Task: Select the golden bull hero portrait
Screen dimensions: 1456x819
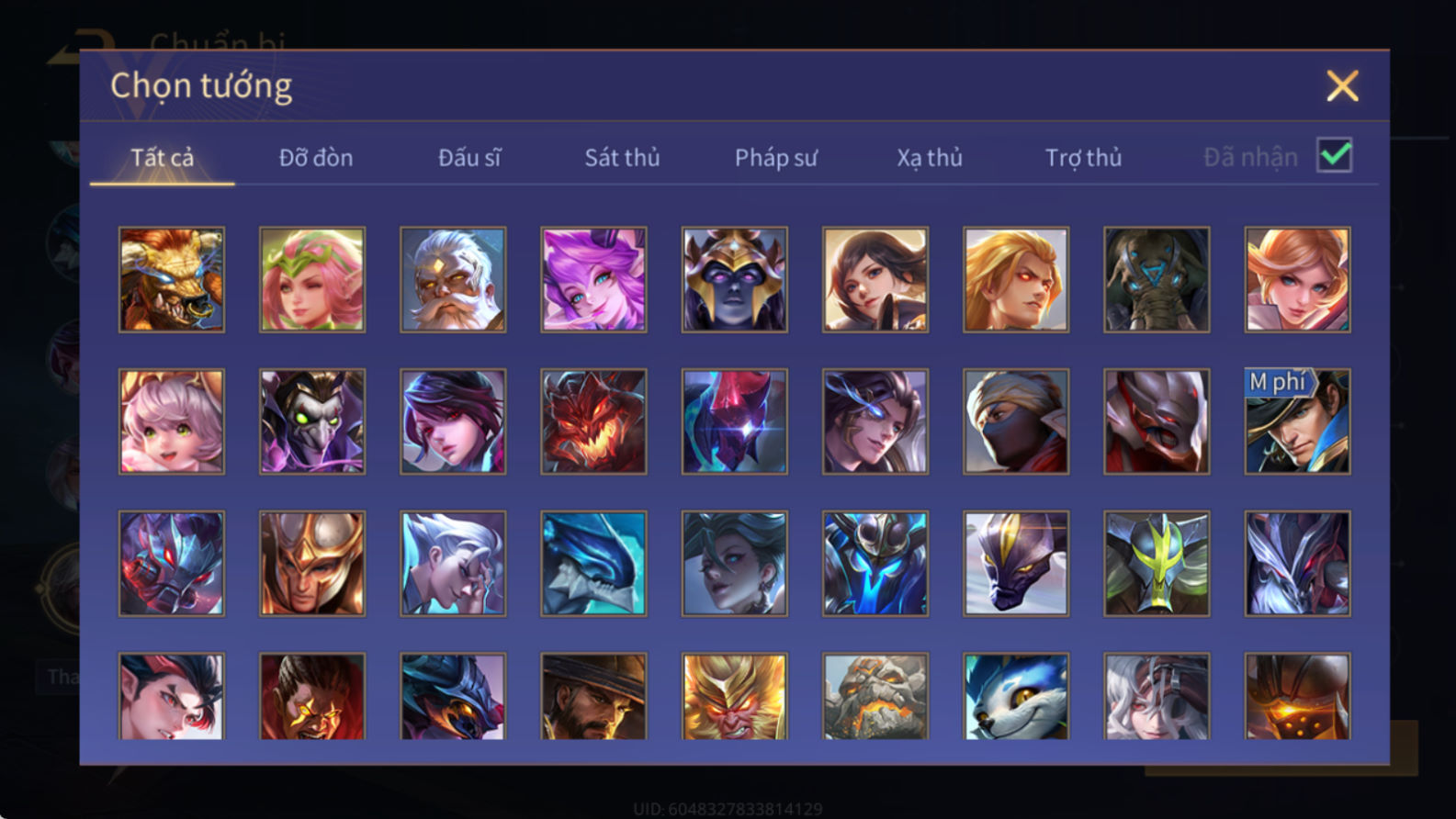Action: pyautogui.click(x=172, y=279)
